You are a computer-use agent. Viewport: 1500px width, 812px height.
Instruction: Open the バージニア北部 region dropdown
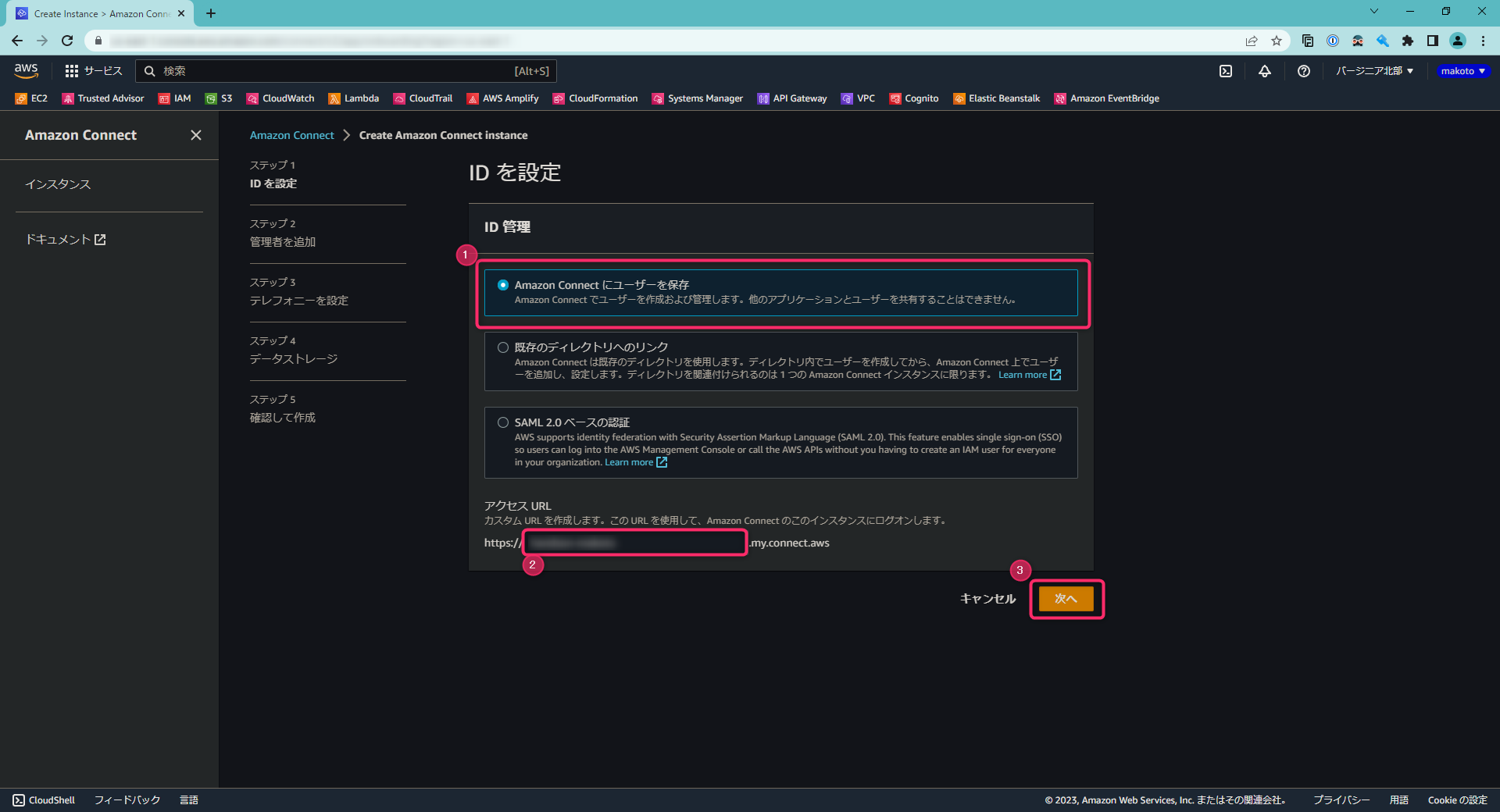(x=1373, y=71)
